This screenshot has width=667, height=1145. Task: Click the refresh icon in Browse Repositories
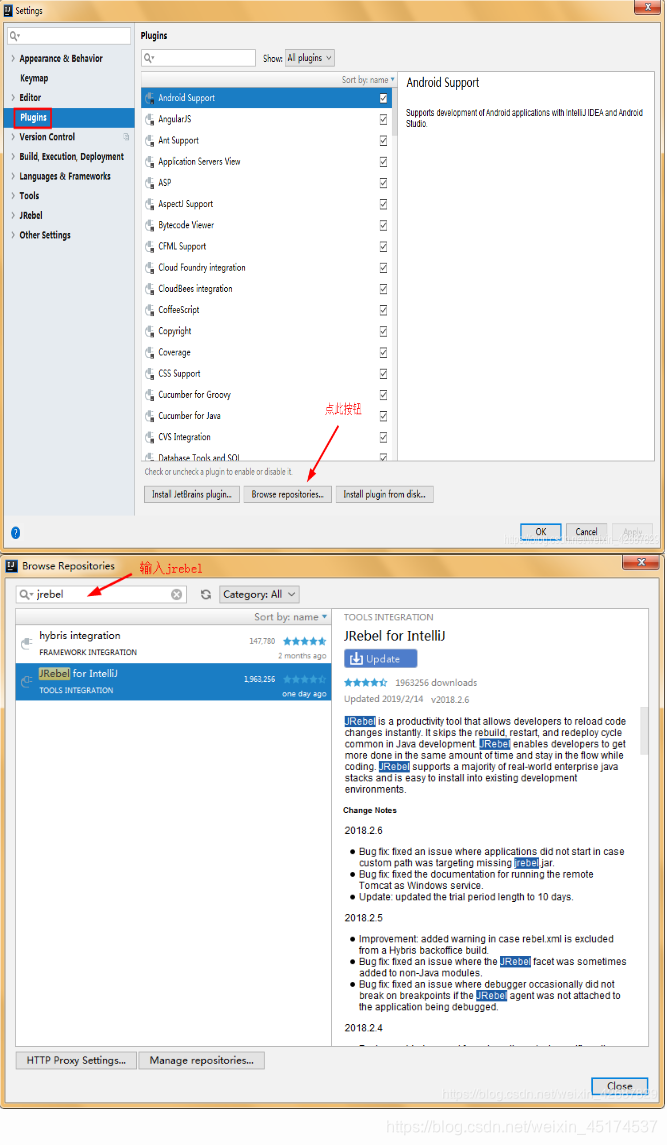[x=206, y=594]
